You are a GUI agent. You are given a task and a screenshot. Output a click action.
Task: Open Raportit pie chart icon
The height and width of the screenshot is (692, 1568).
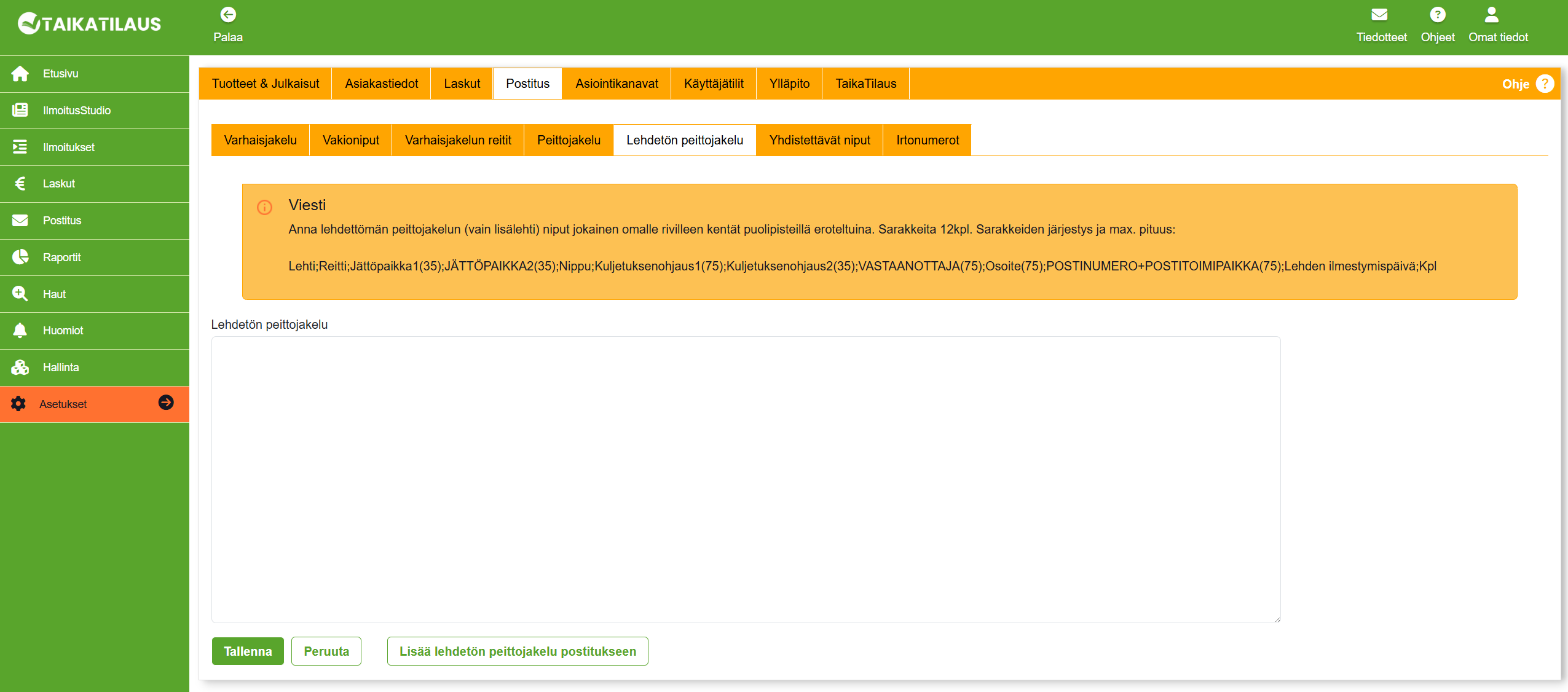click(20, 257)
